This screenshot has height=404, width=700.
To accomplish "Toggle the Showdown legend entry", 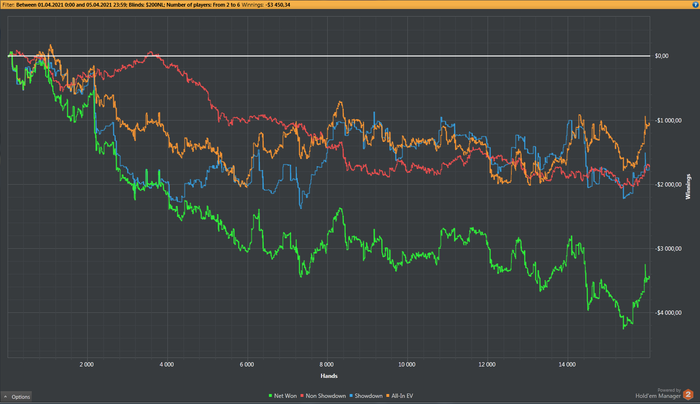I will (366, 396).
